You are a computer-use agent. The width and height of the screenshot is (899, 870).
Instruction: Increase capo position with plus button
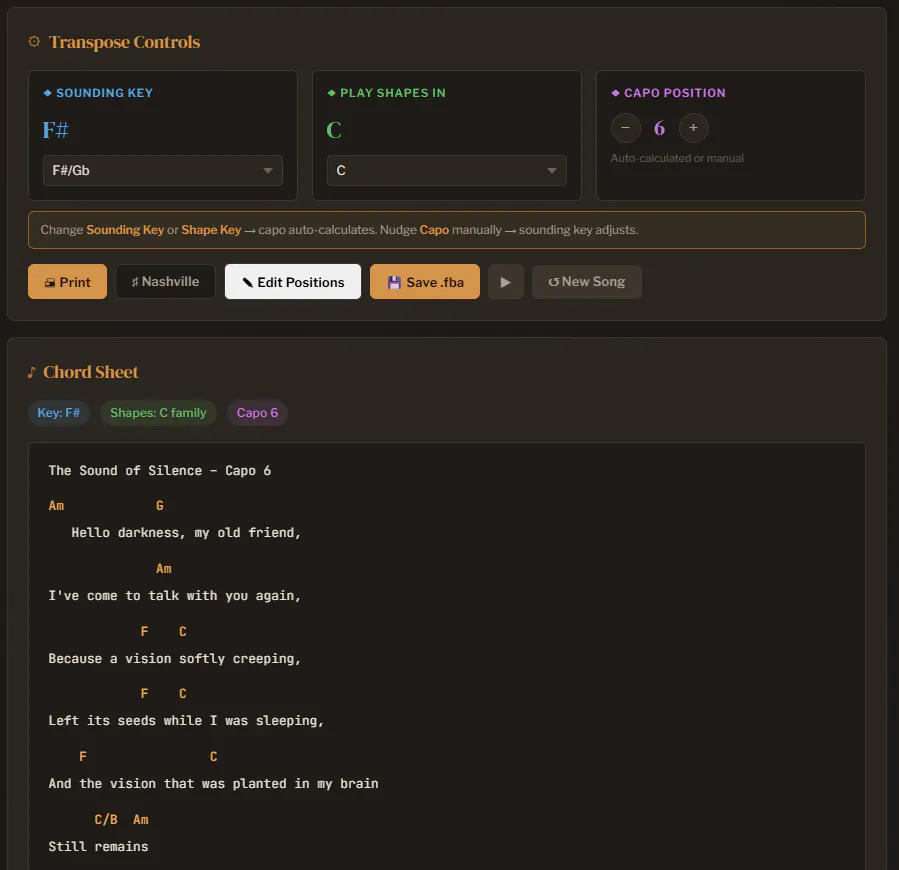coord(693,128)
